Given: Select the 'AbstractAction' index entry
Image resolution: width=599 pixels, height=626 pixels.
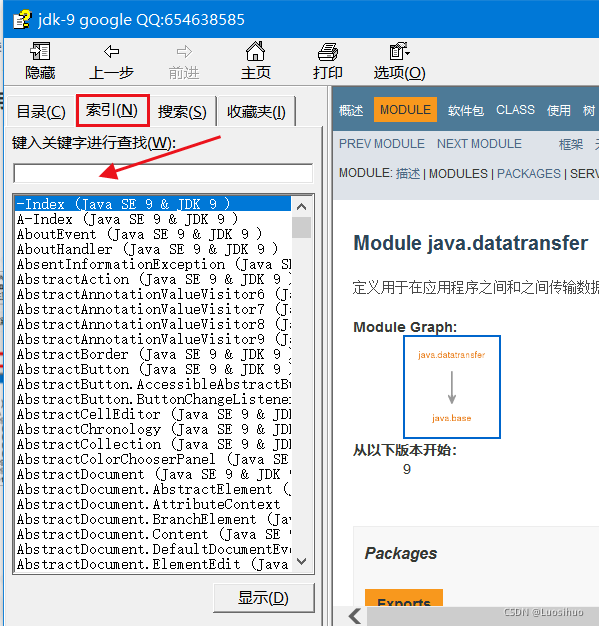Looking at the screenshot, I should coord(153,279).
